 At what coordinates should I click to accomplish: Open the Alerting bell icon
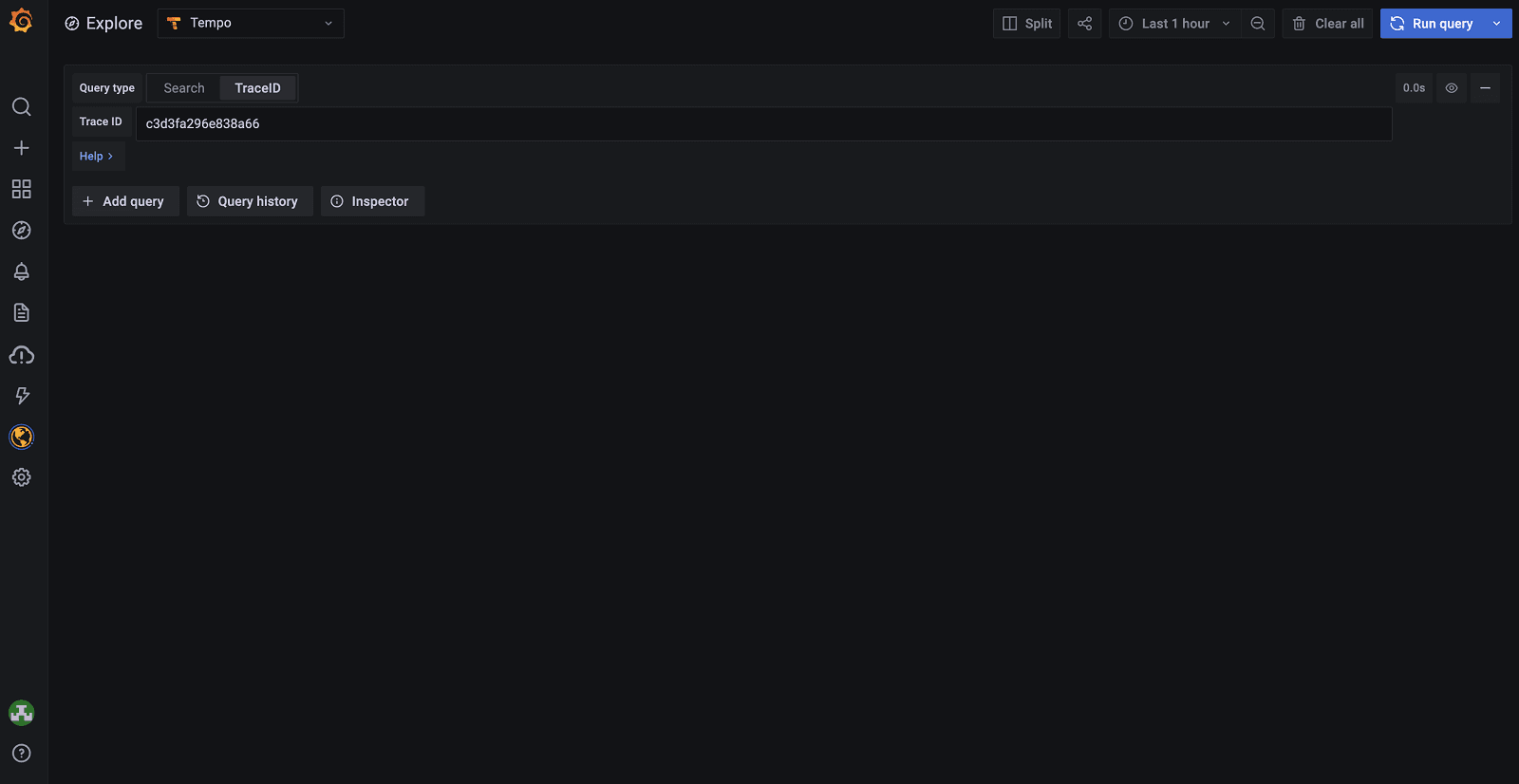21,271
